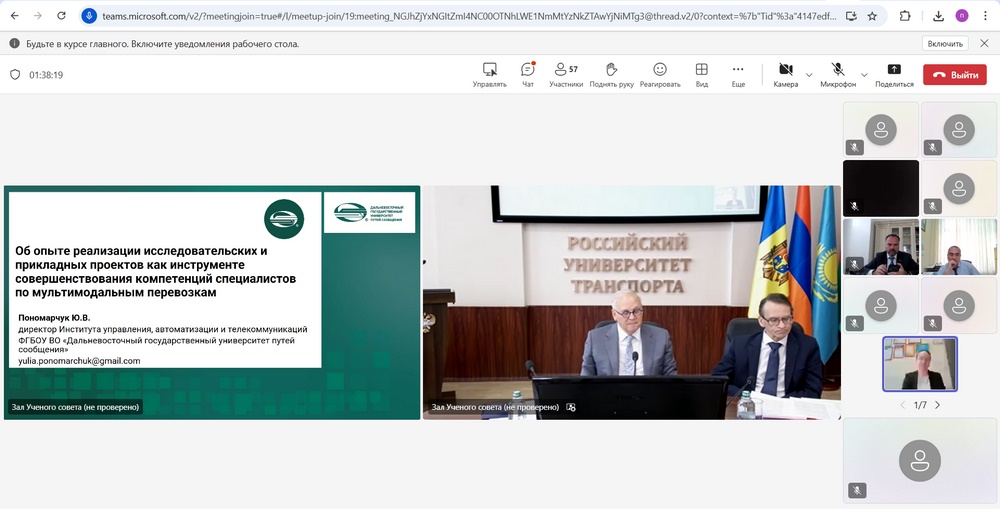Share screen with Поделиться
1000x509 pixels.
(x=894, y=75)
